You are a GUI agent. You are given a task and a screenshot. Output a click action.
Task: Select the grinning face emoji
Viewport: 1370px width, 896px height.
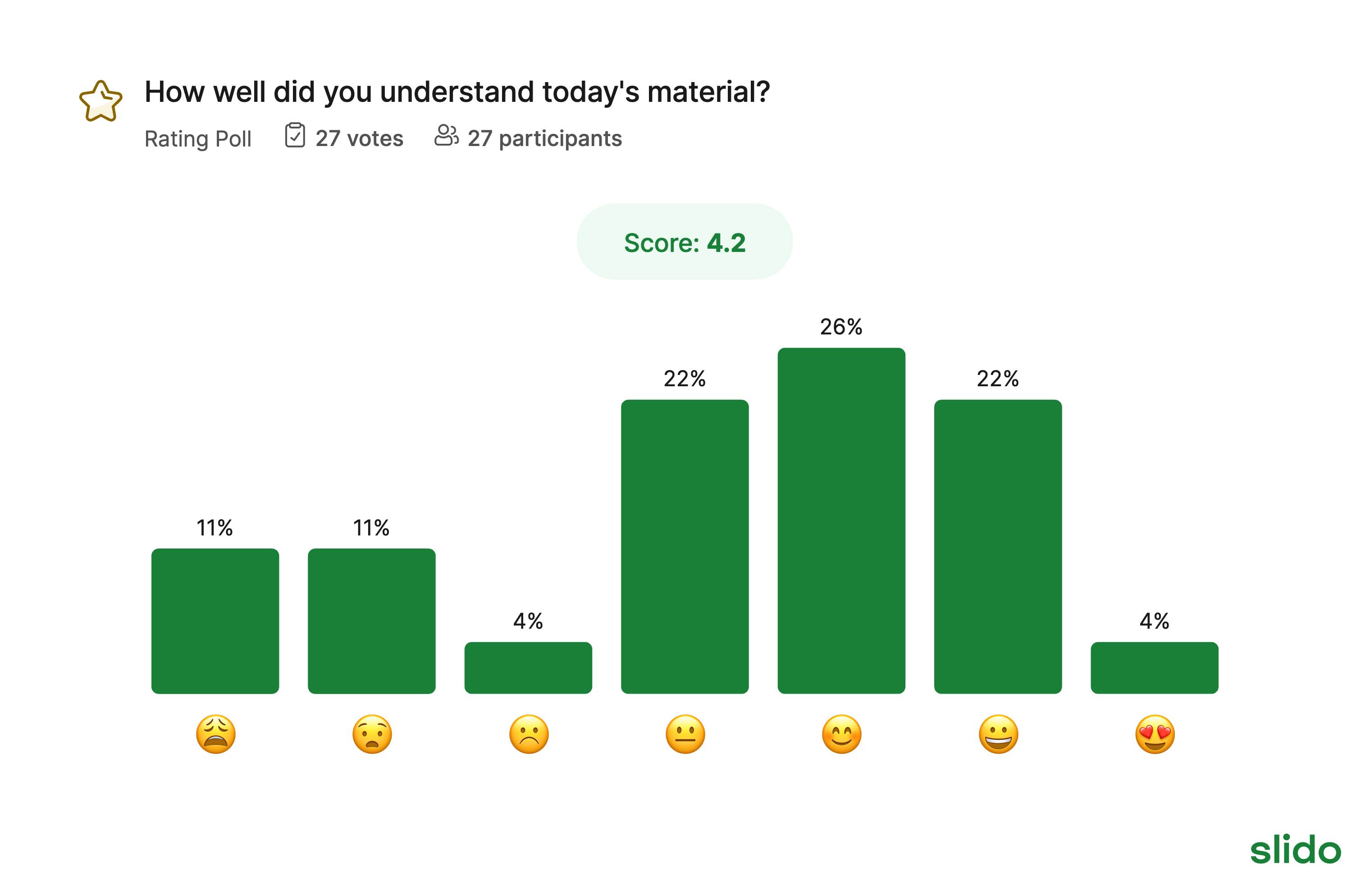[998, 734]
